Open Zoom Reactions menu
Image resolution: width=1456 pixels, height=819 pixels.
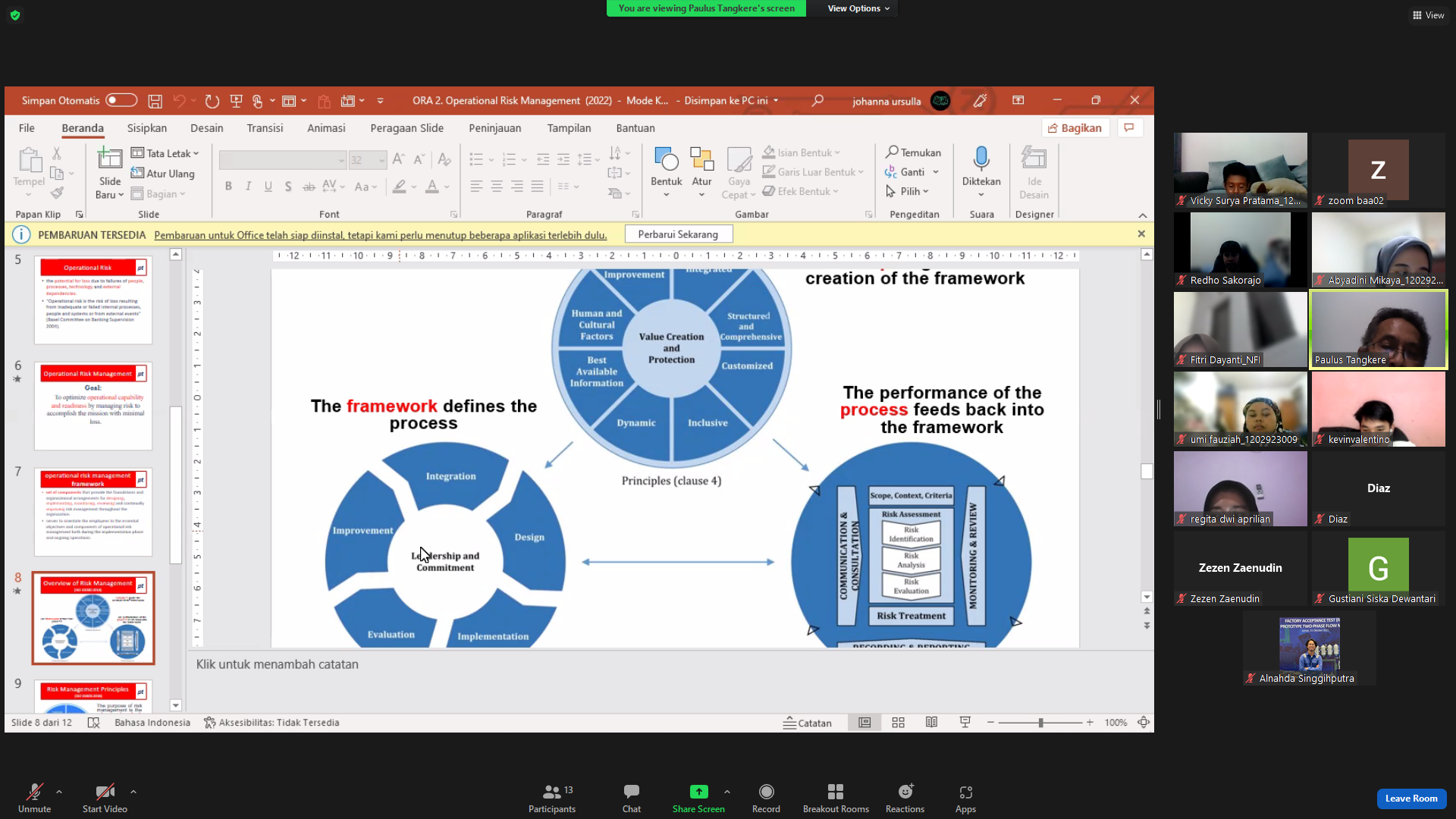point(905,799)
